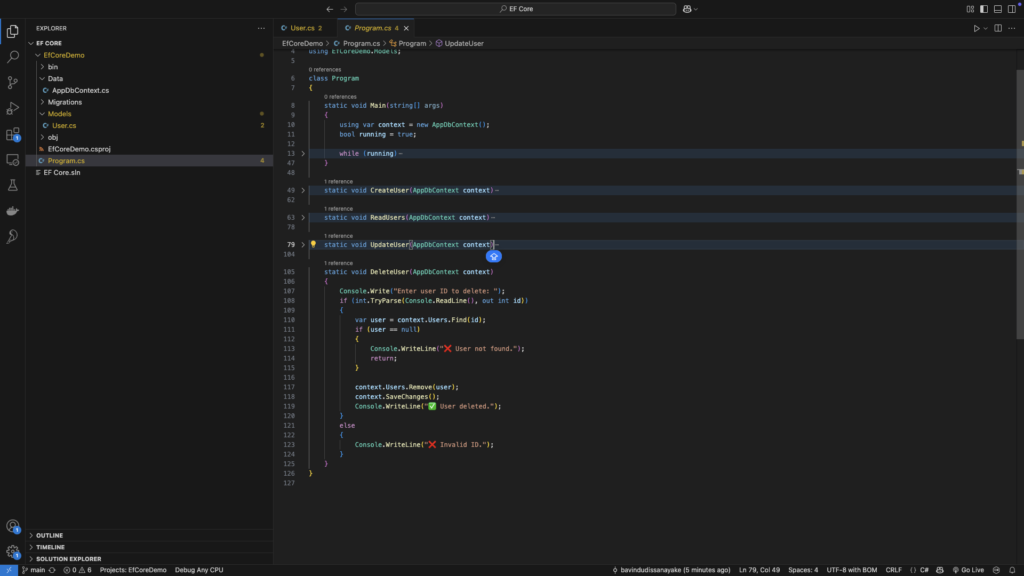Open the Source Control view
The image size is (1024, 576).
pyautogui.click(x=12, y=82)
